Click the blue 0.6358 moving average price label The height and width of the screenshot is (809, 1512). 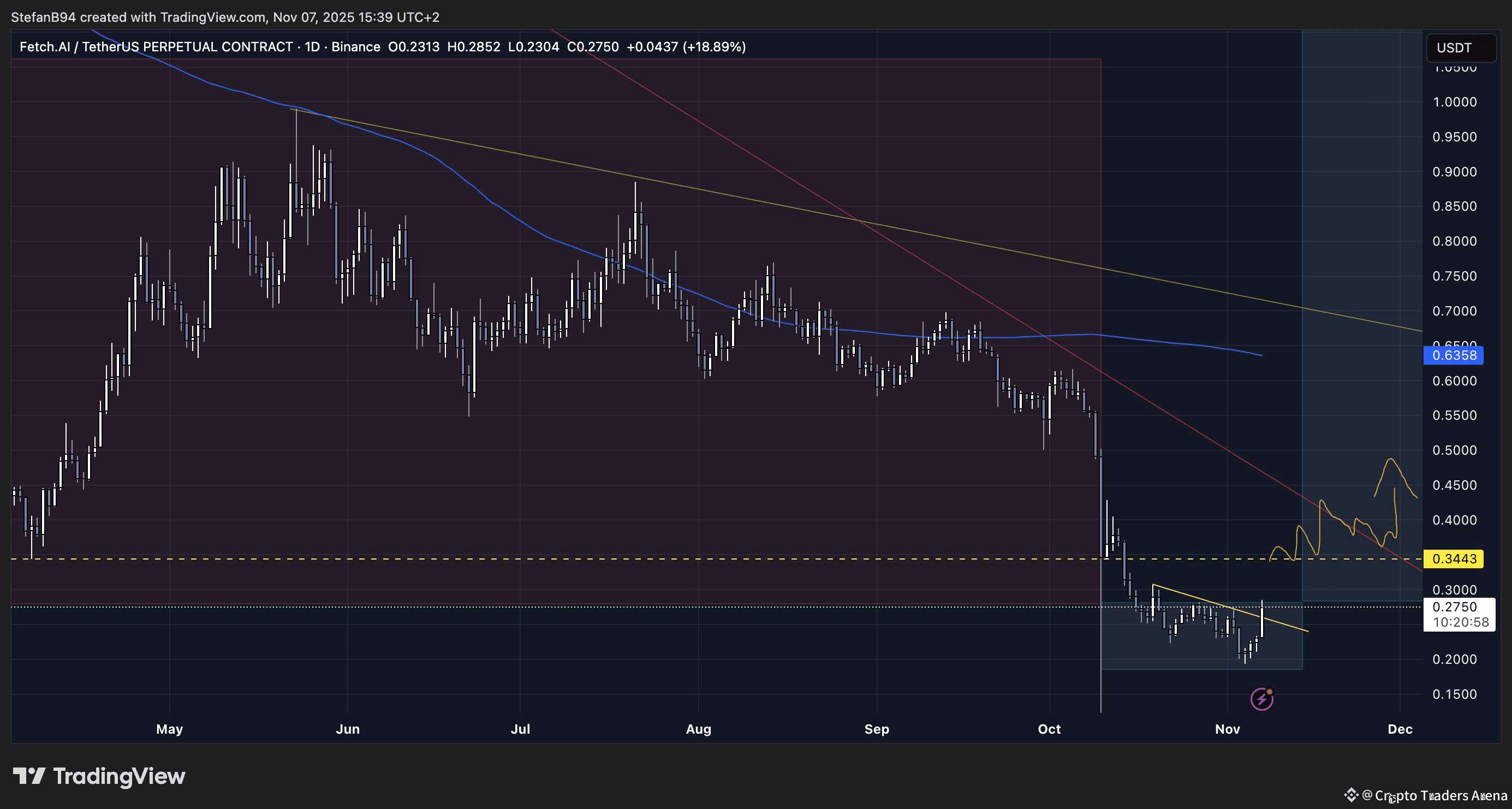coord(1453,355)
